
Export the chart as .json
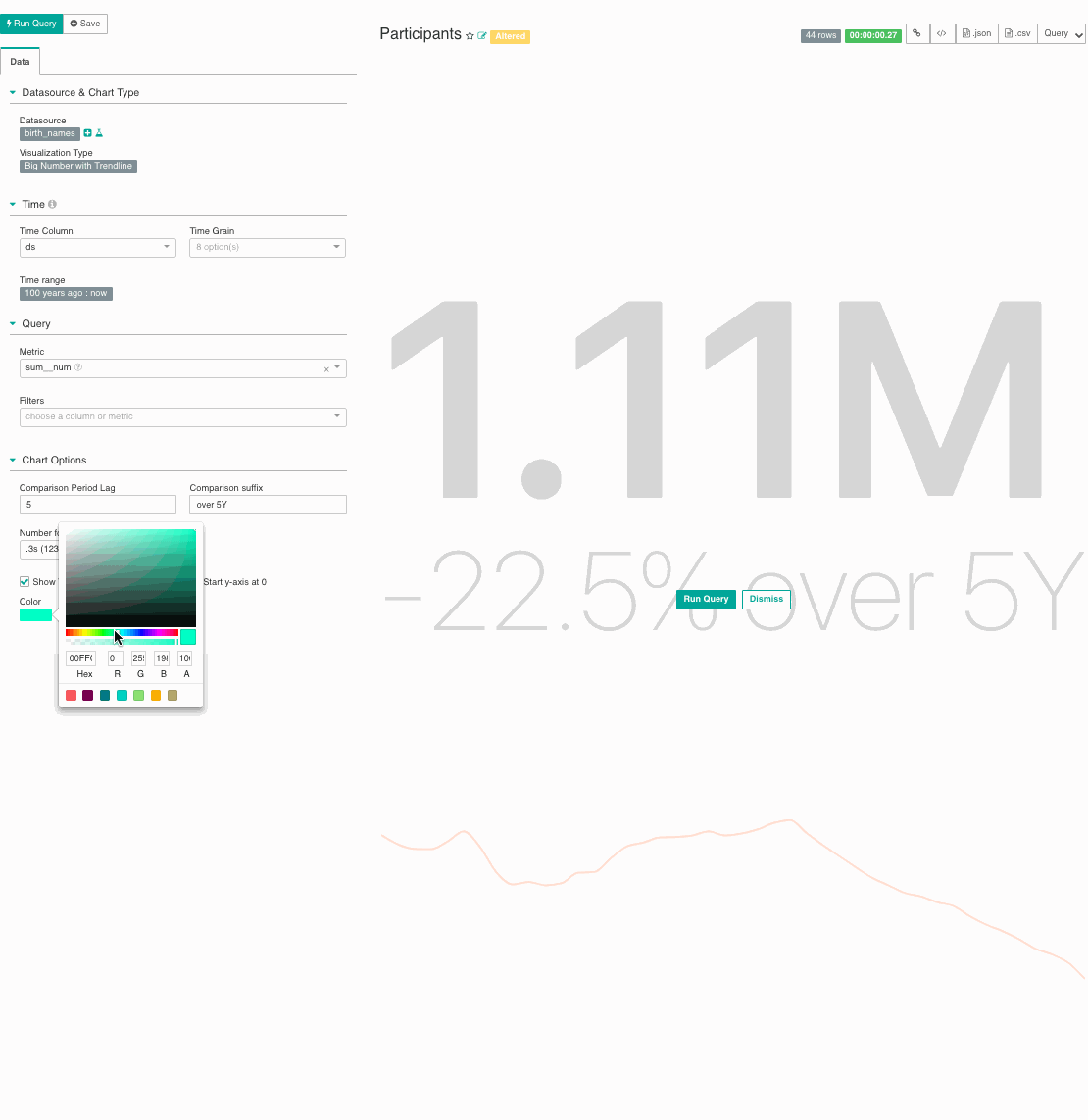(x=976, y=33)
